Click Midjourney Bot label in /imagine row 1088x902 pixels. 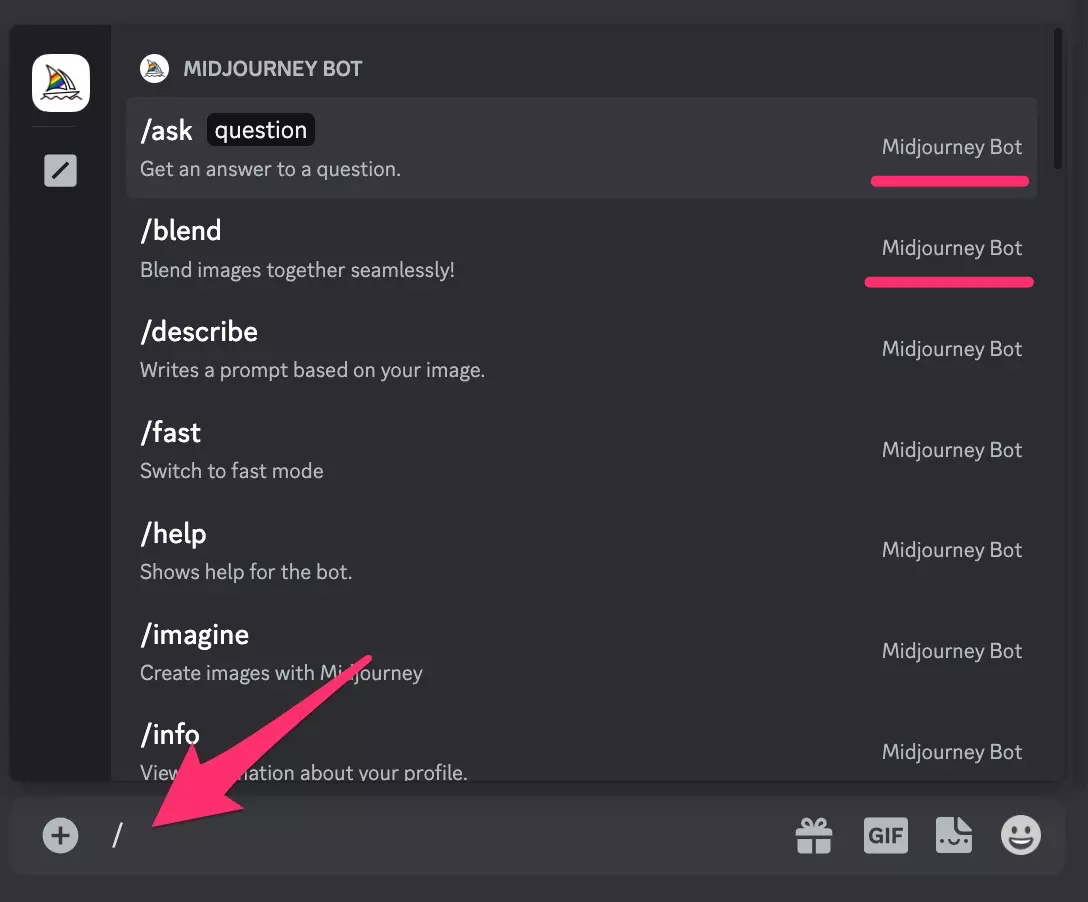[952, 651]
